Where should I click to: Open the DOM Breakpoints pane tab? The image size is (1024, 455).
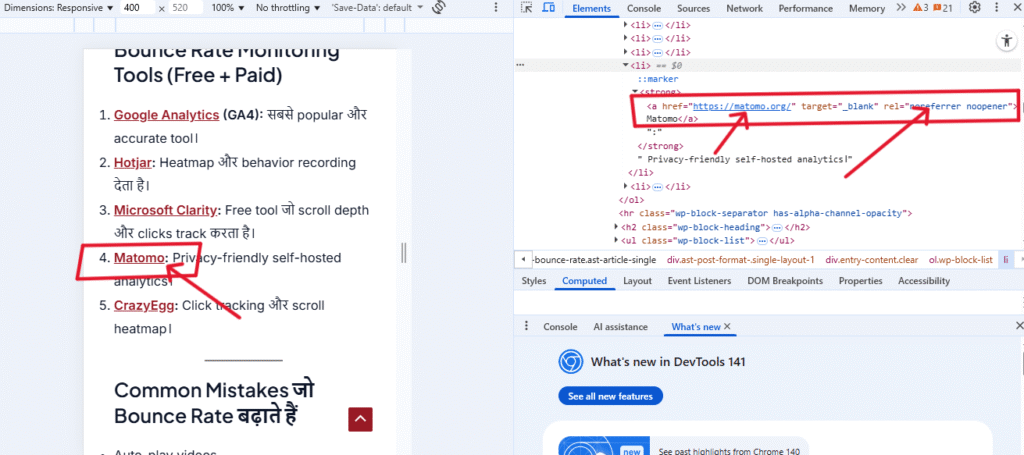786,281
